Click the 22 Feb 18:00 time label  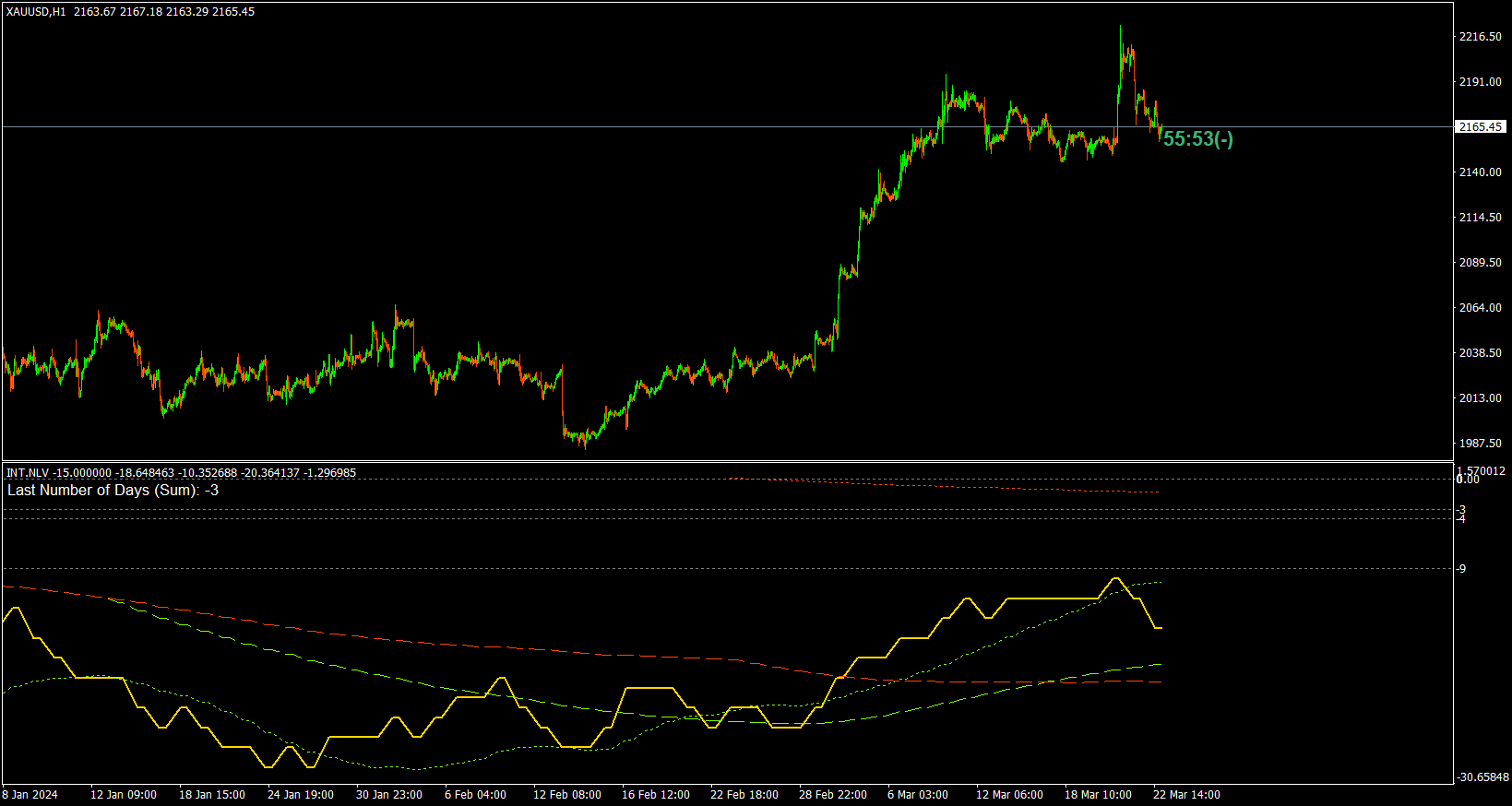click(744, 795)
